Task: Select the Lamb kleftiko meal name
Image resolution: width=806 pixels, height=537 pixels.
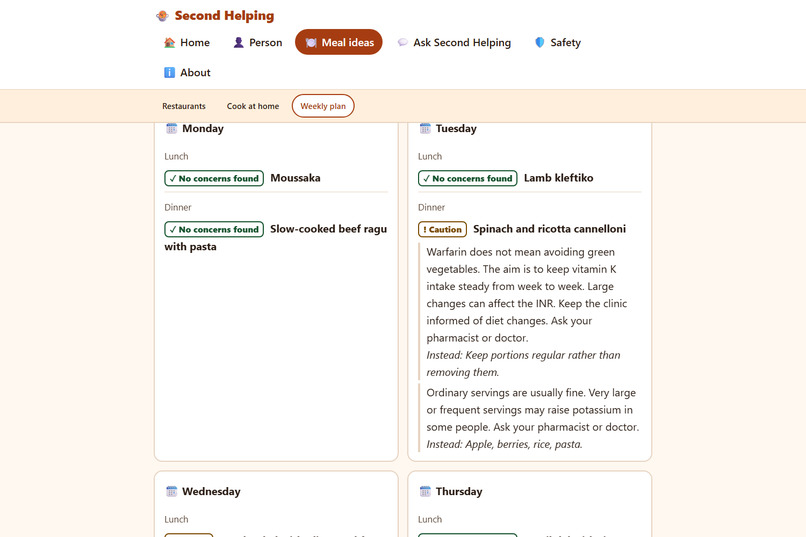Action: 559,178
